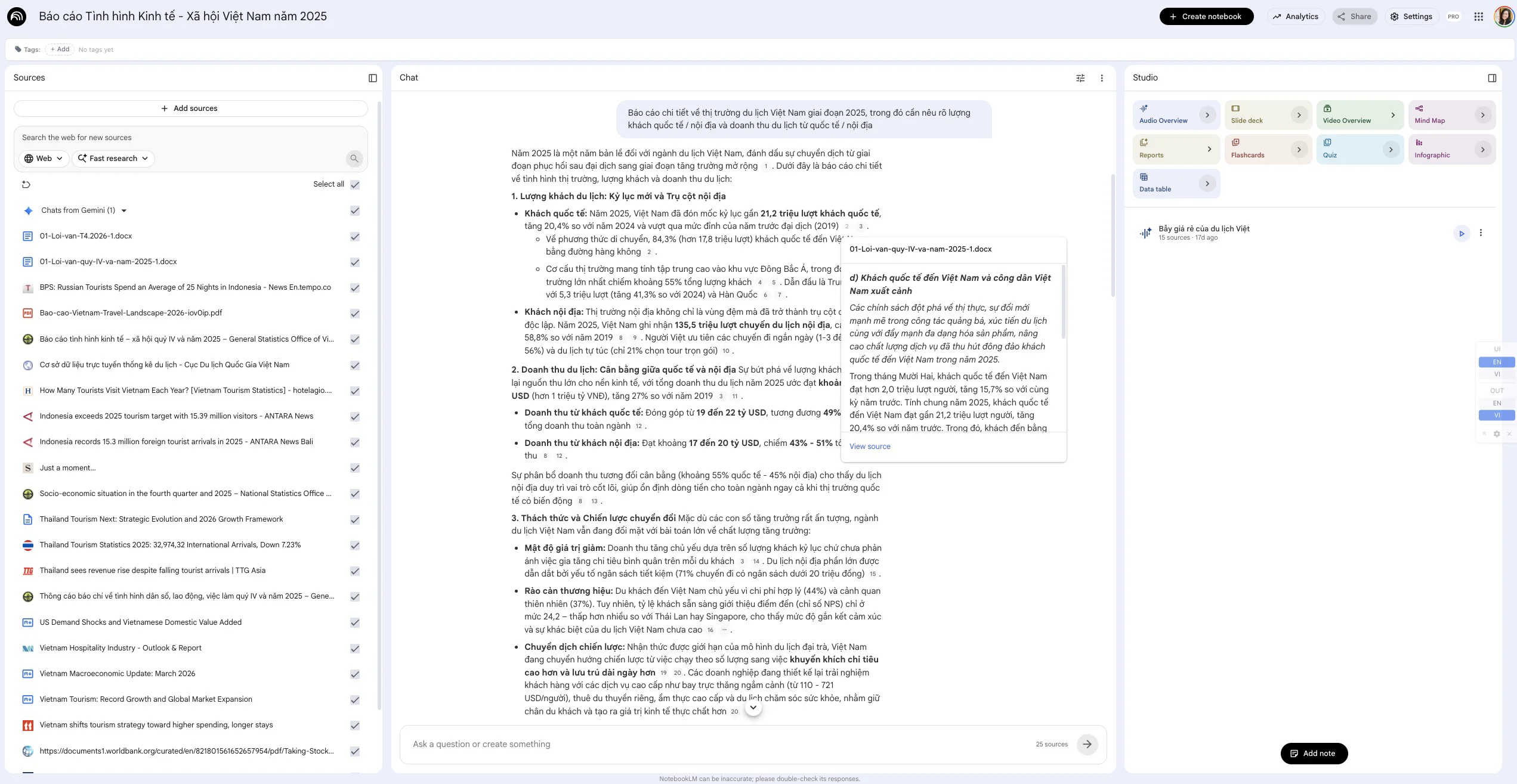Image resolution: width=1517 pixels, height=784 pixels.
Task: Open the Fast research mode dropdown
Action: click(x=113, y=159)
